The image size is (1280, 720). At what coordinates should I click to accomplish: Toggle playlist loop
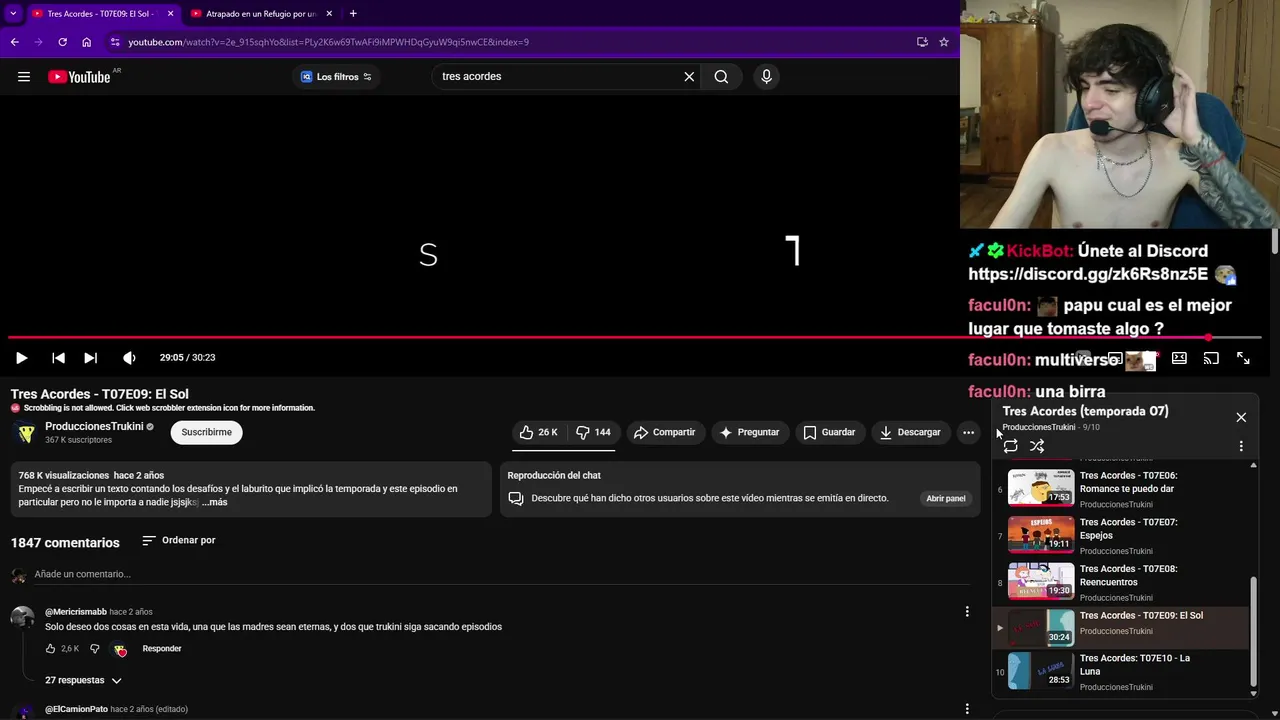[x=1010, y=446]
